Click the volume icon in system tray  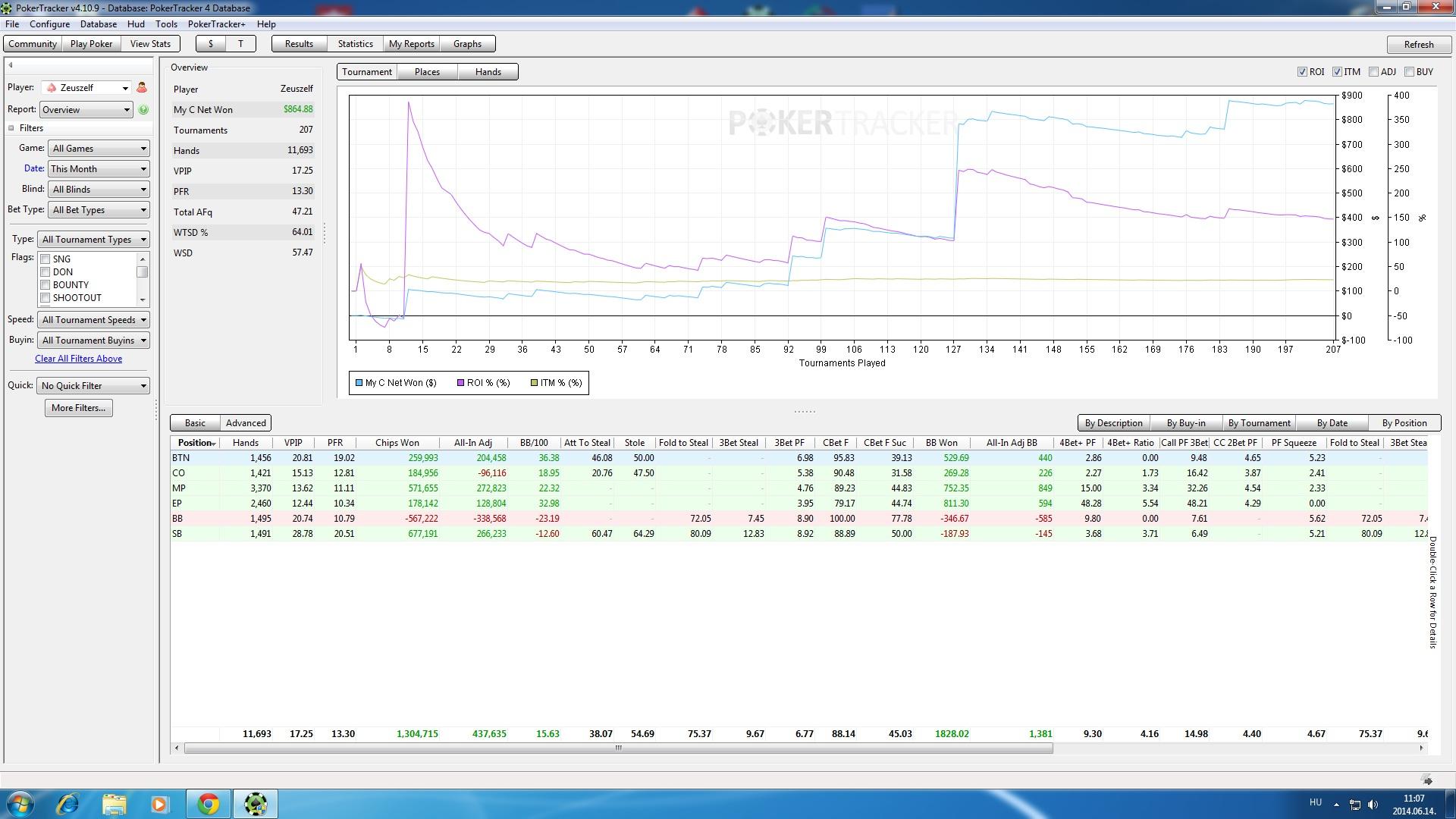[x=1373, y=805]
